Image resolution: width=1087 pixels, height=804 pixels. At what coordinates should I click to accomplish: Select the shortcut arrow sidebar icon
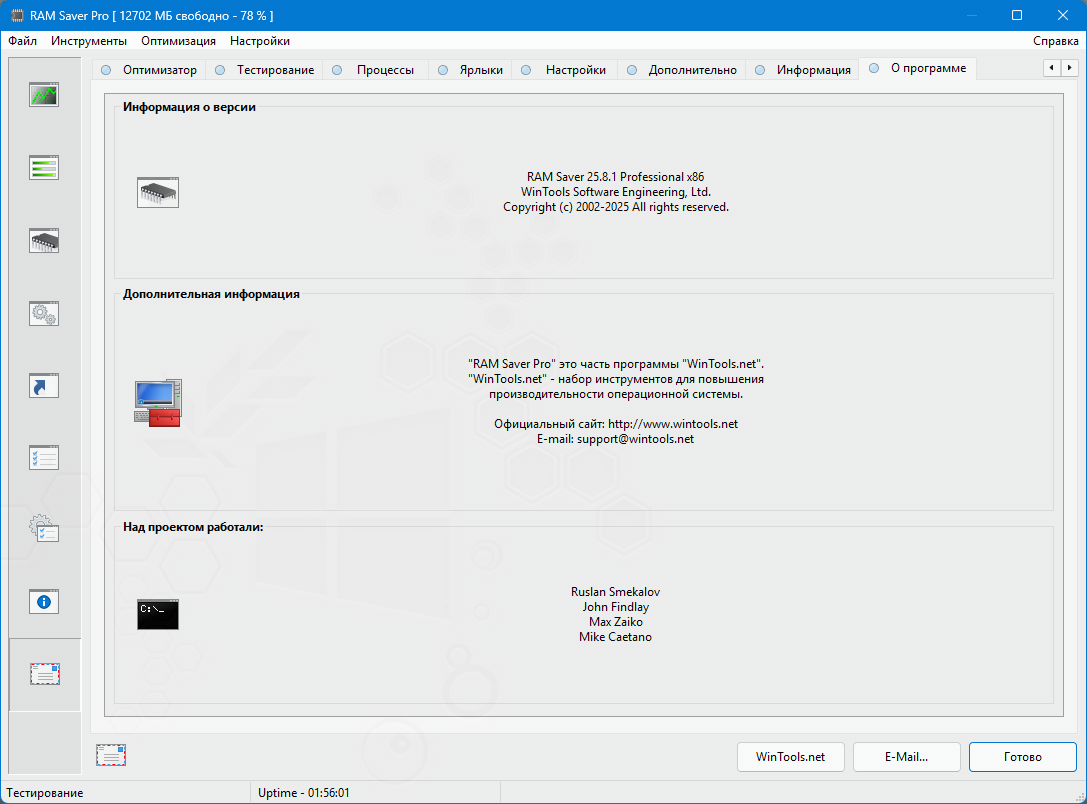[x=44, y=386]
